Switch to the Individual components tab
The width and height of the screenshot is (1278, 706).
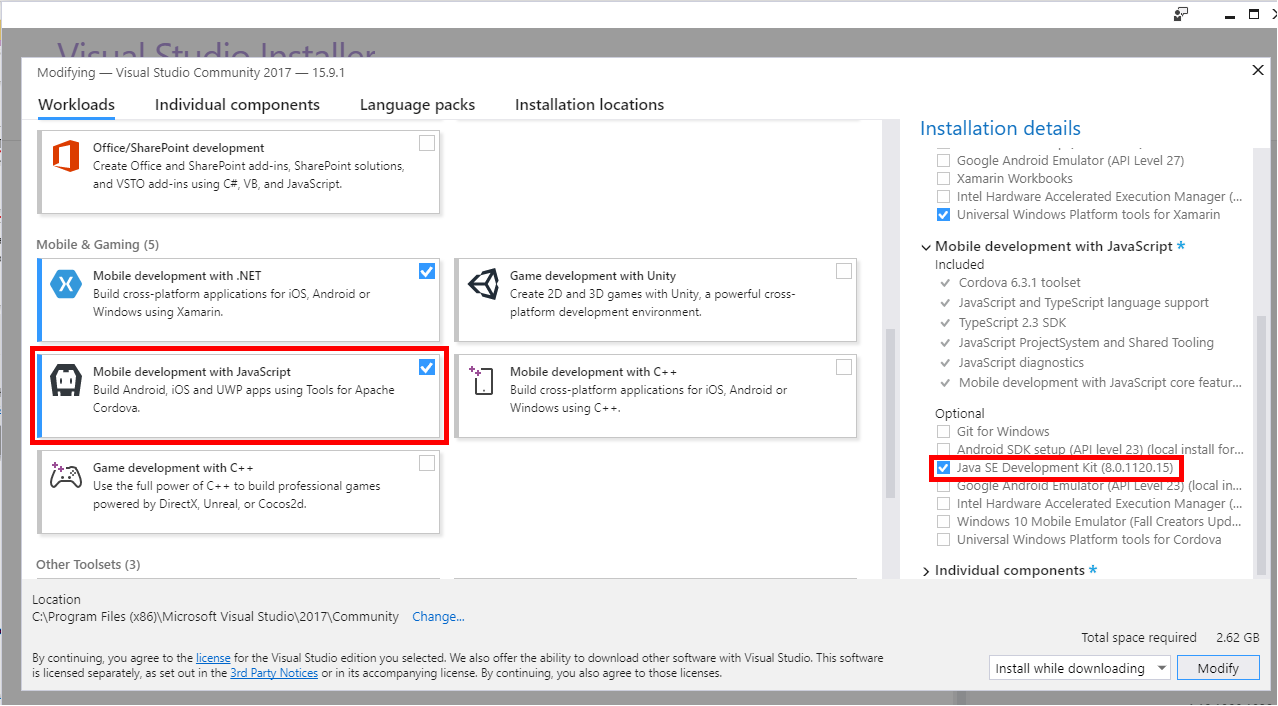(237, 105)
